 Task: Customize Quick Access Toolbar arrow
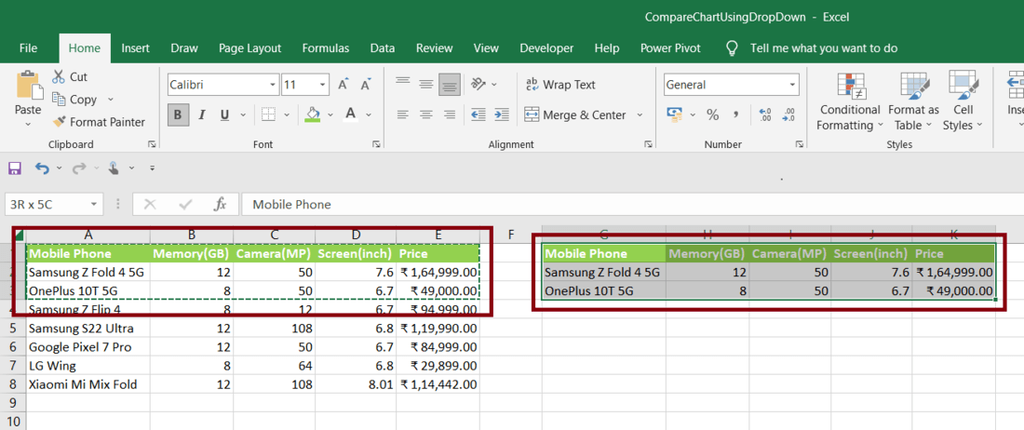pos(152,169)
